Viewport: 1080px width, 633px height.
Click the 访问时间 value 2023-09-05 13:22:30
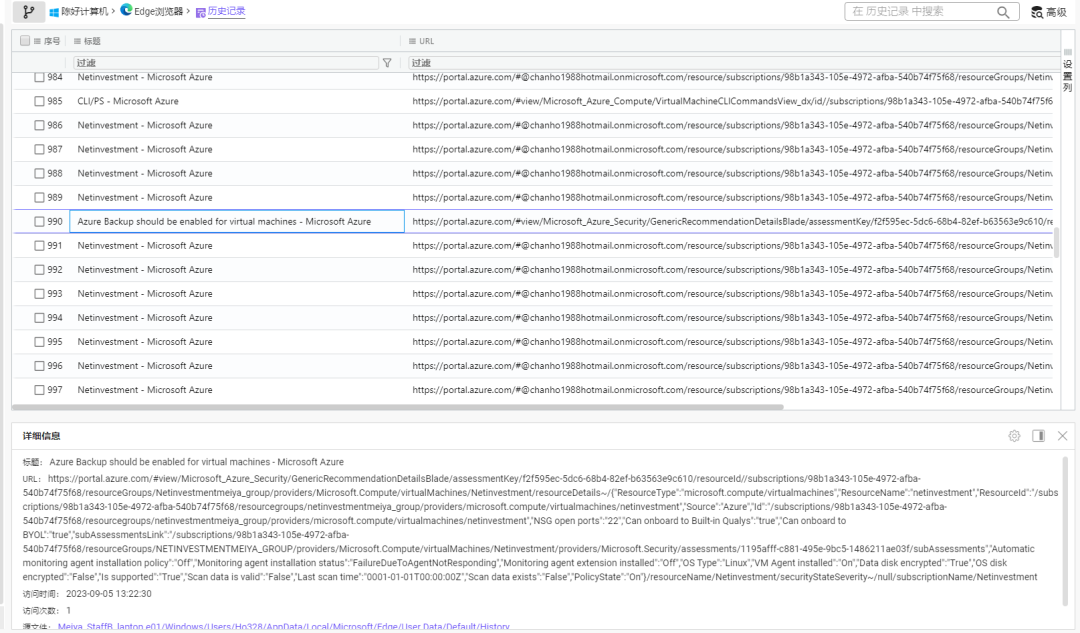(x=109, y=594)
